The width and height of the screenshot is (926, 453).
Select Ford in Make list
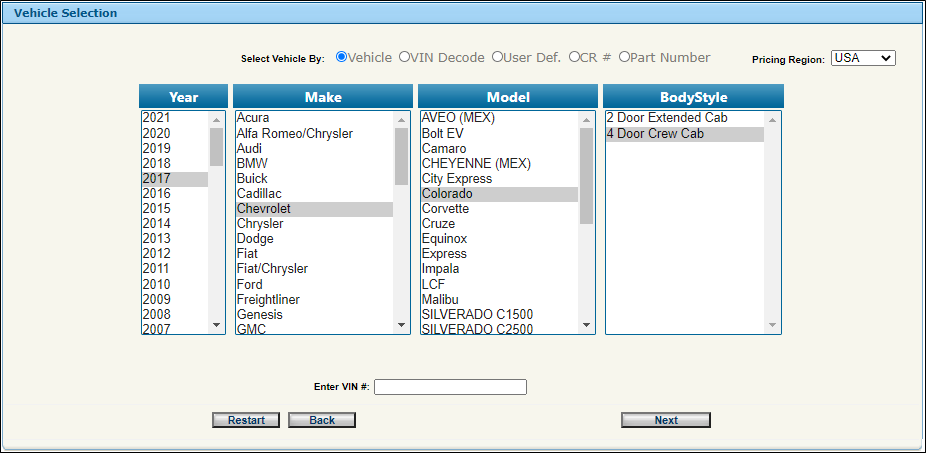coord(314,284)
